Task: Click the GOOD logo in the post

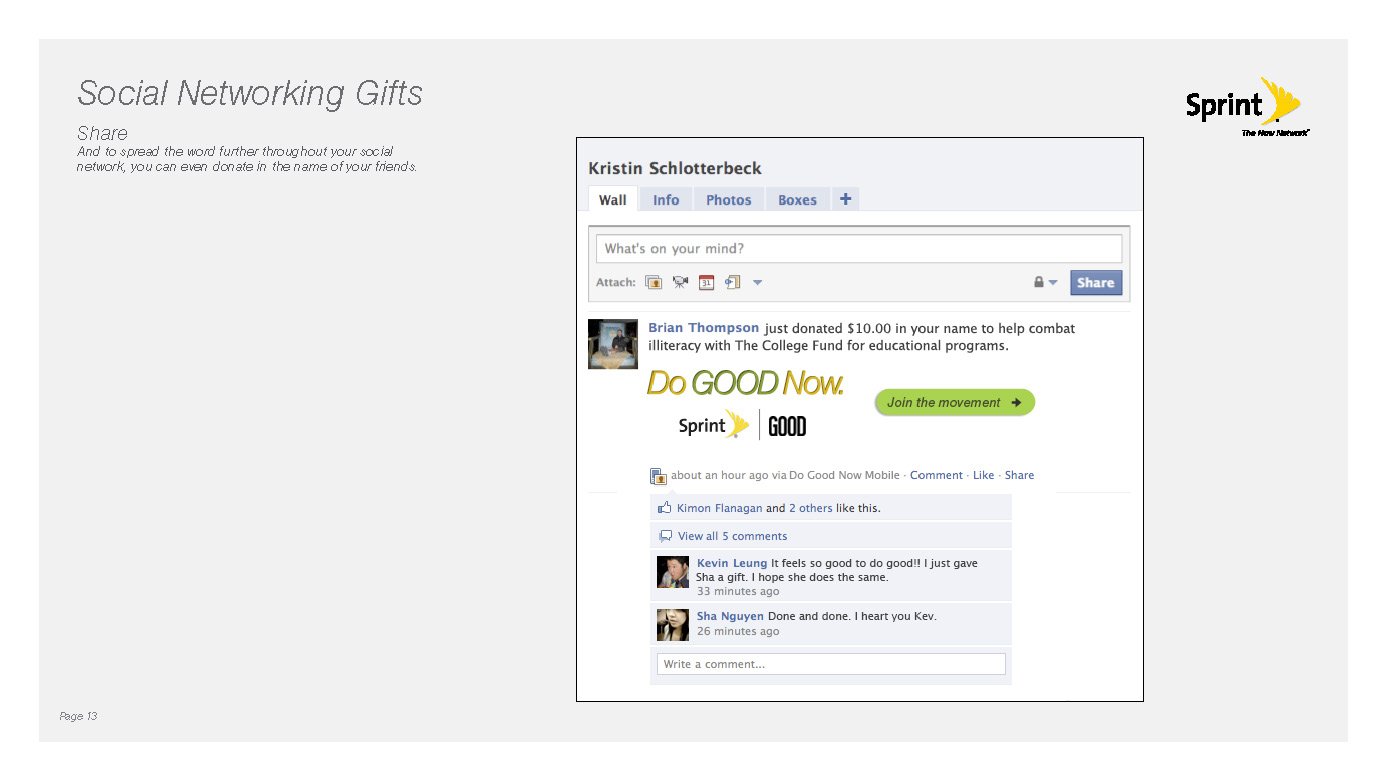Action: click(787, 426)
